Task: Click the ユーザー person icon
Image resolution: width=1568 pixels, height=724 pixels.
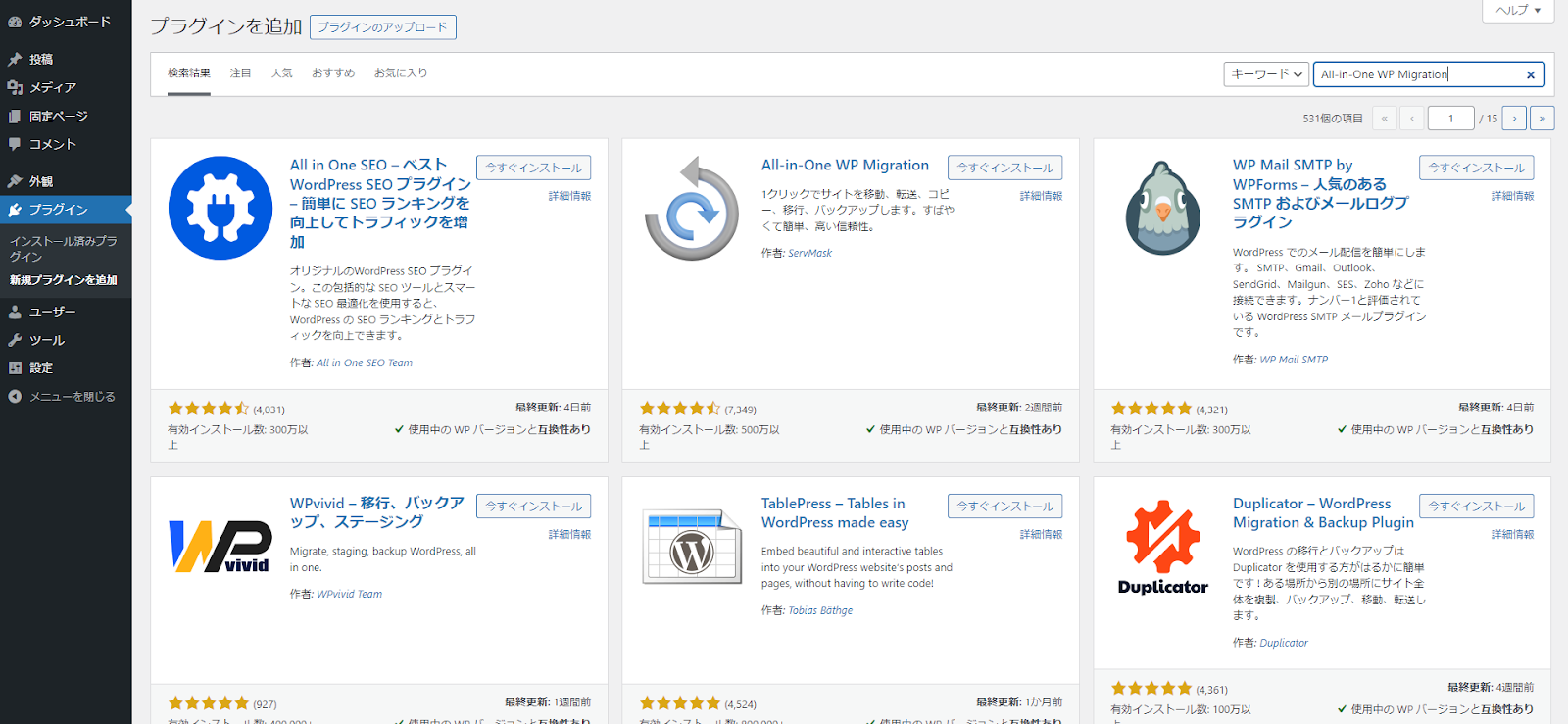Action: point(15,312)
